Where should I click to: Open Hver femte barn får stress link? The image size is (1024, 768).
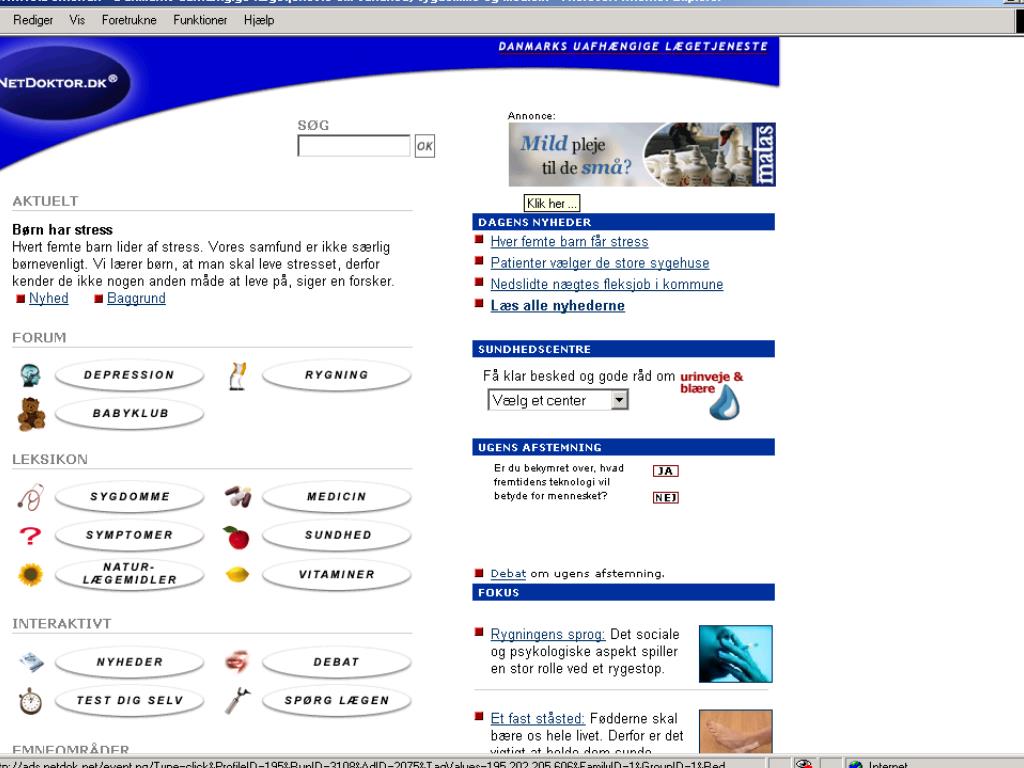point(569,242)
